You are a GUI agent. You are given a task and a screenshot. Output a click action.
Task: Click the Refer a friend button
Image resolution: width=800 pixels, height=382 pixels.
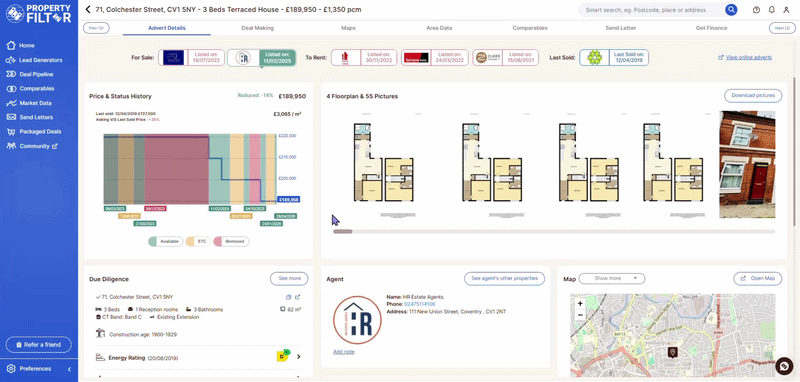[x=38, y=345]
